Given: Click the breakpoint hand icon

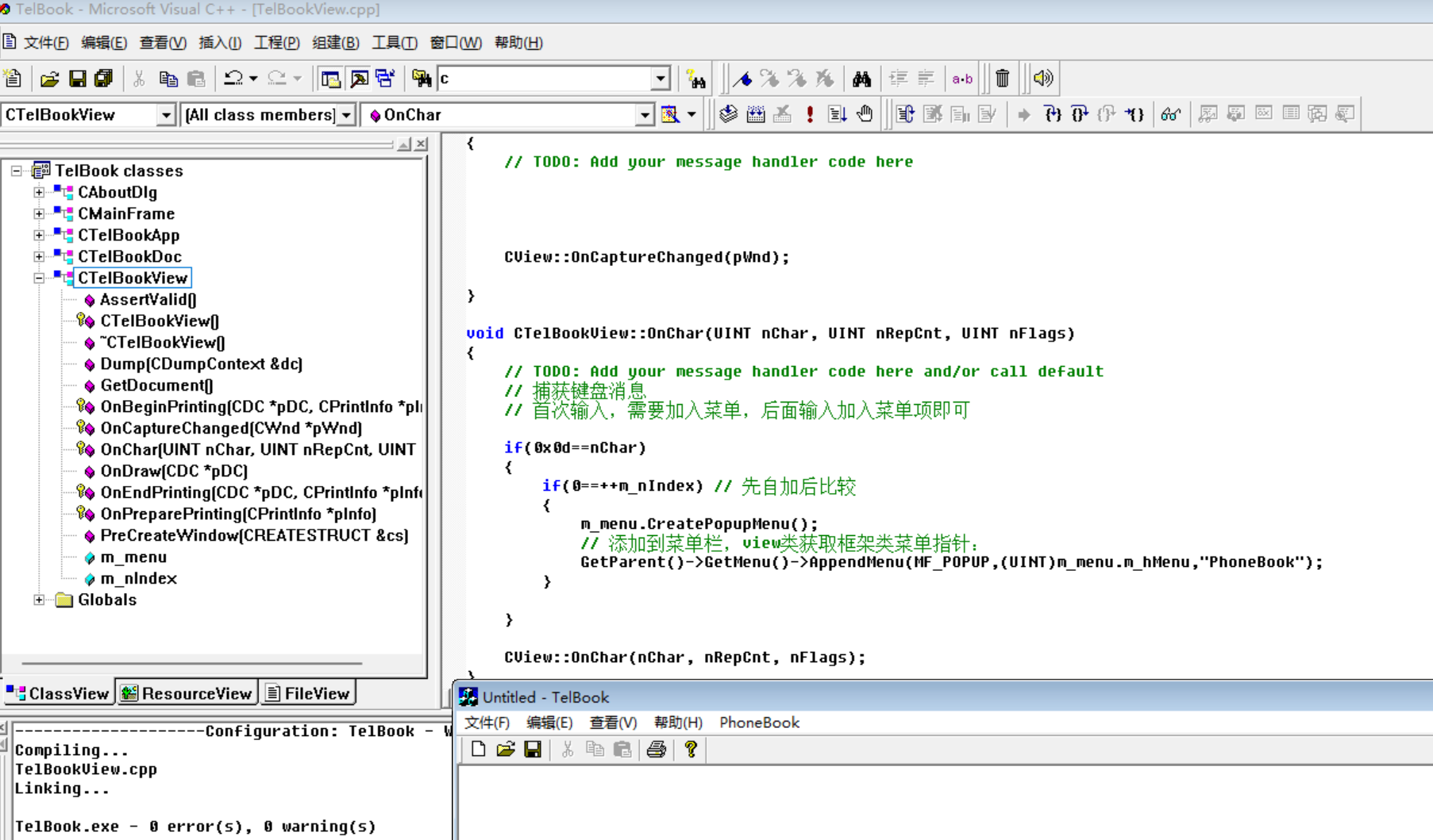Looking at the screenshot, I should pos(865,114).
